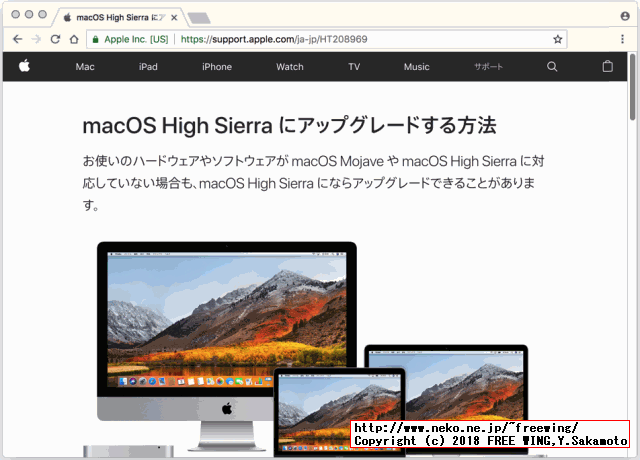
Task: Click the intro paragraph mentioning macOS Mojave
Action: click(x=313, y=183)
